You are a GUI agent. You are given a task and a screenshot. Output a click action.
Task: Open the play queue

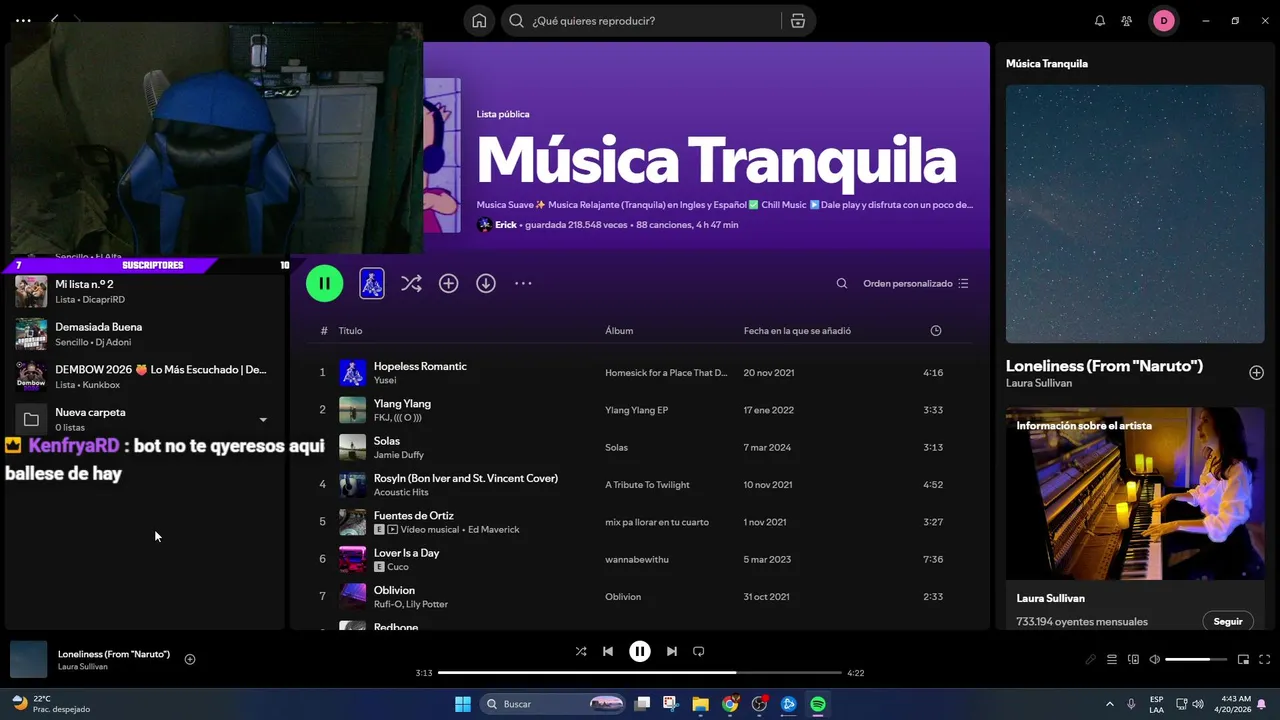coord(1112,660)
